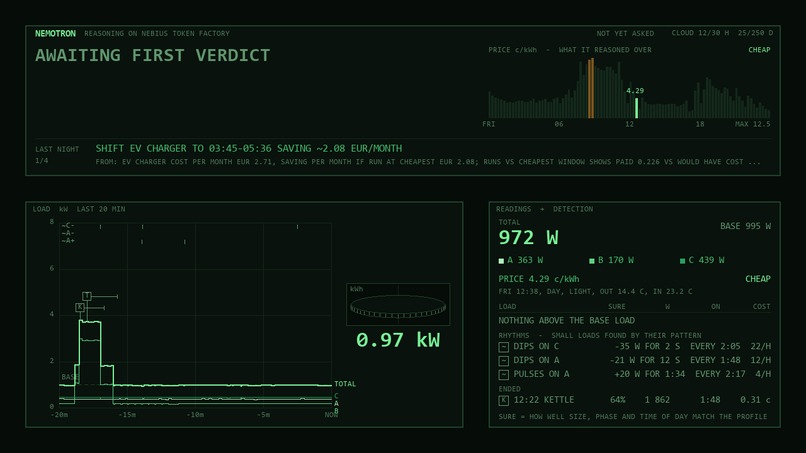Click the rhythm icon beside PULSES ON A
Screen dimensions: 806x453
(503, 375)
